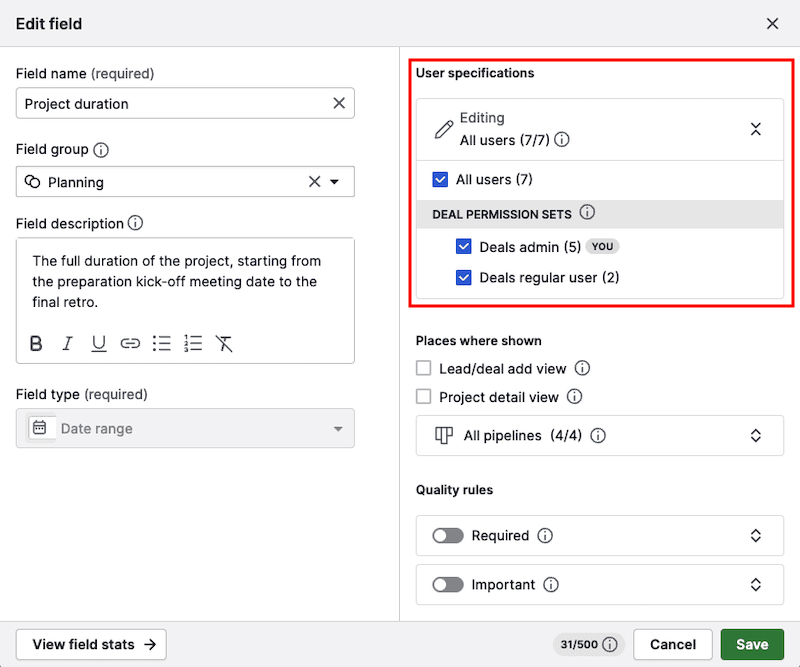The height and width of the screenshot is (667, 800).
Task: Add a numbered list to description
Action: (x=193, y=344)
